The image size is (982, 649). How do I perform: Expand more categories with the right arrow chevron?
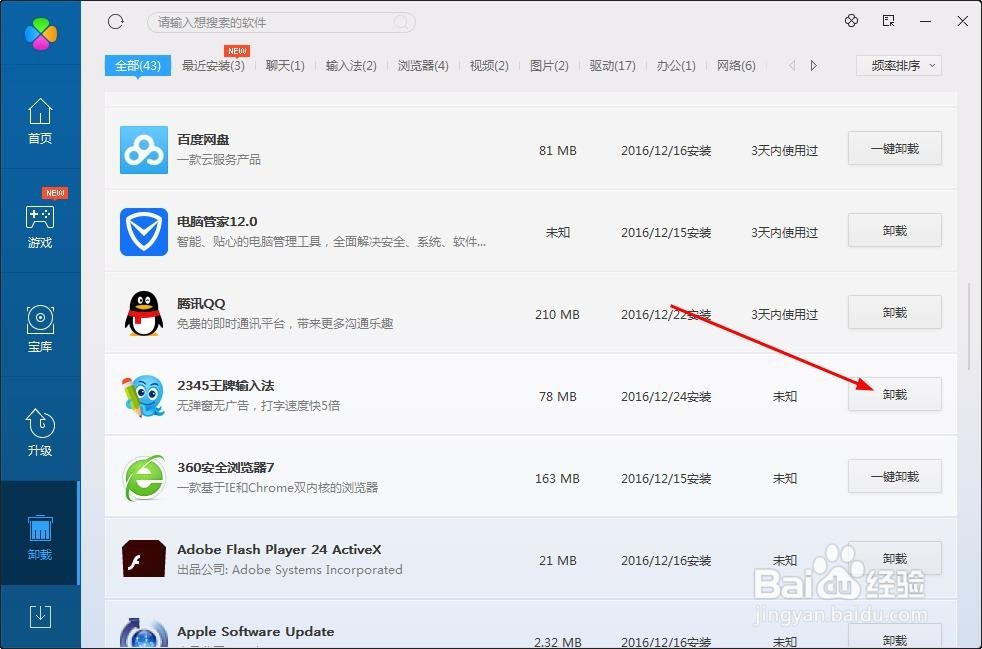(812, 64)
